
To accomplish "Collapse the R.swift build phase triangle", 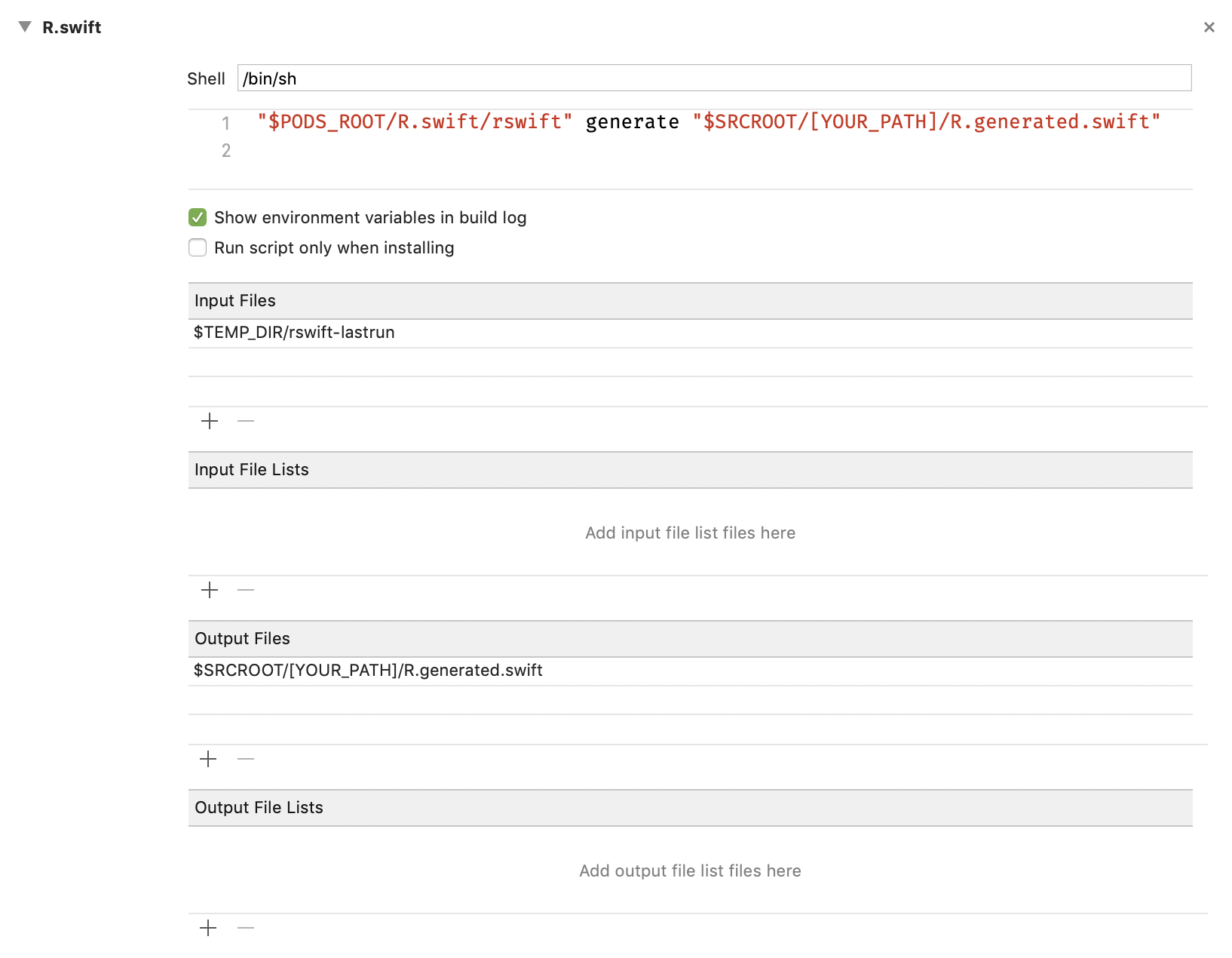I will 25,27.
